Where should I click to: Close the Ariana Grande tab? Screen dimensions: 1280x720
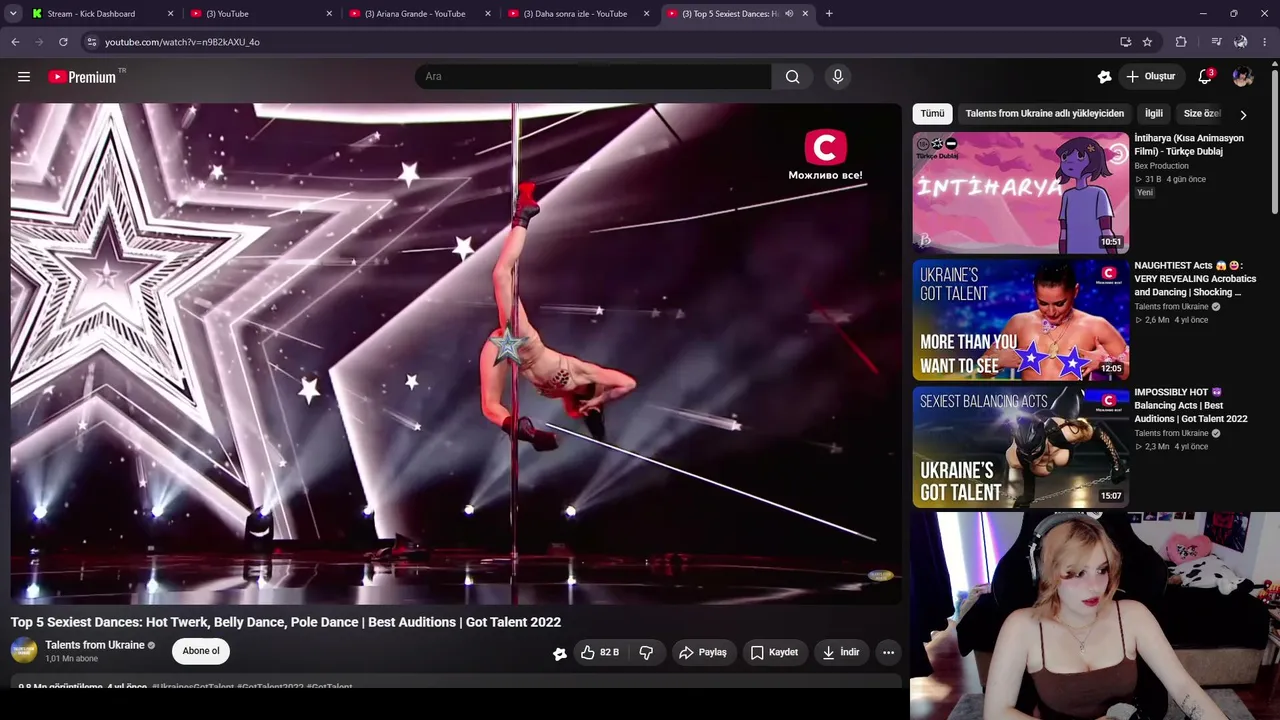[x=488, y=14]
